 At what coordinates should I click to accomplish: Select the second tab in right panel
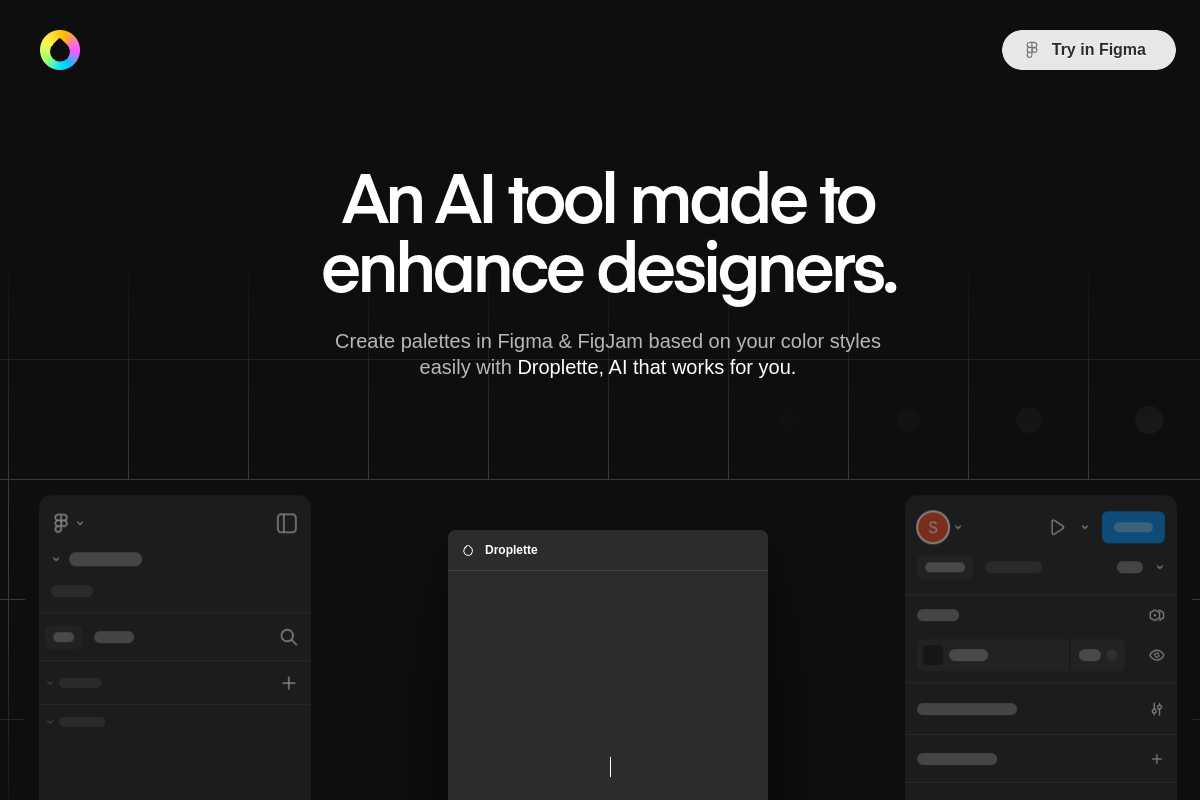(1013, 567)
